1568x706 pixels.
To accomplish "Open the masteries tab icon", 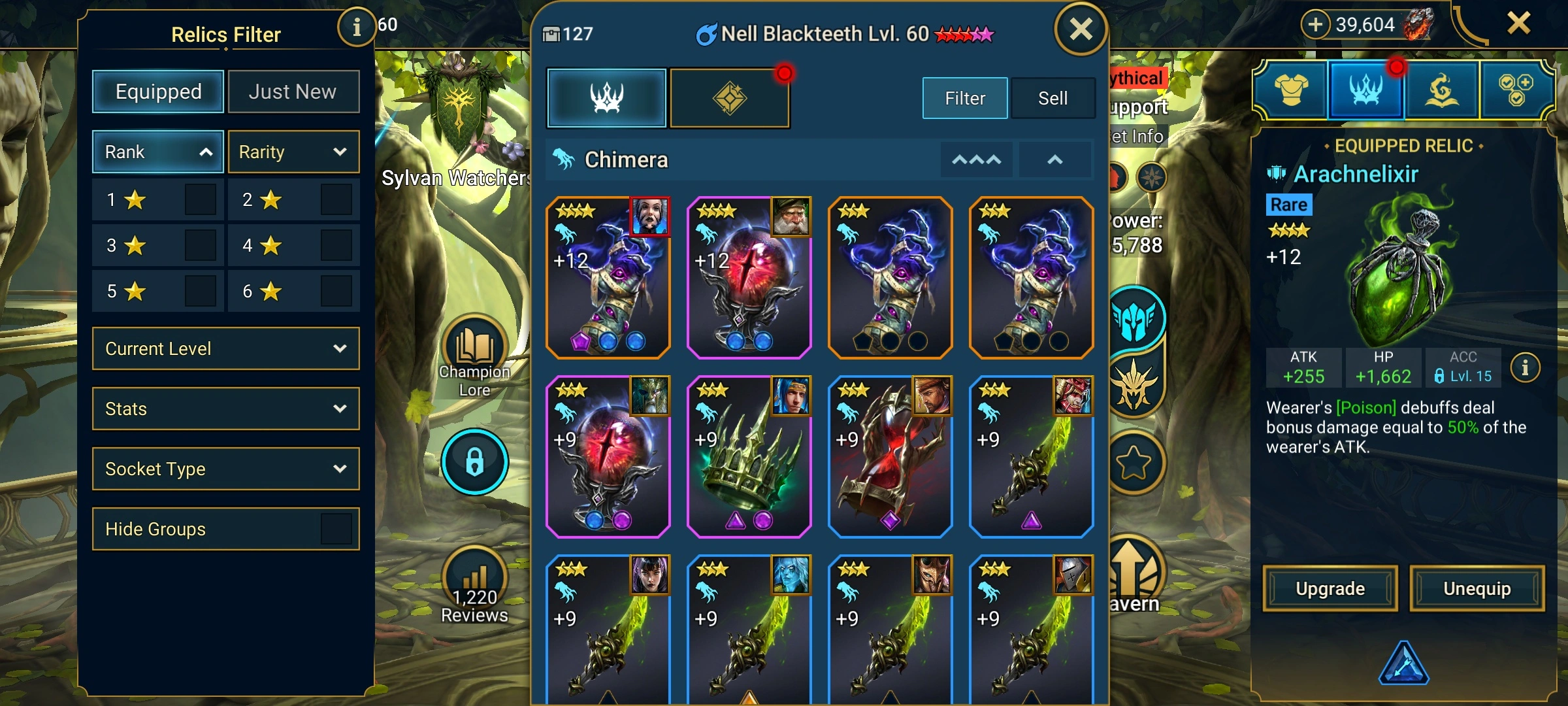I will tap(1442, 90).
